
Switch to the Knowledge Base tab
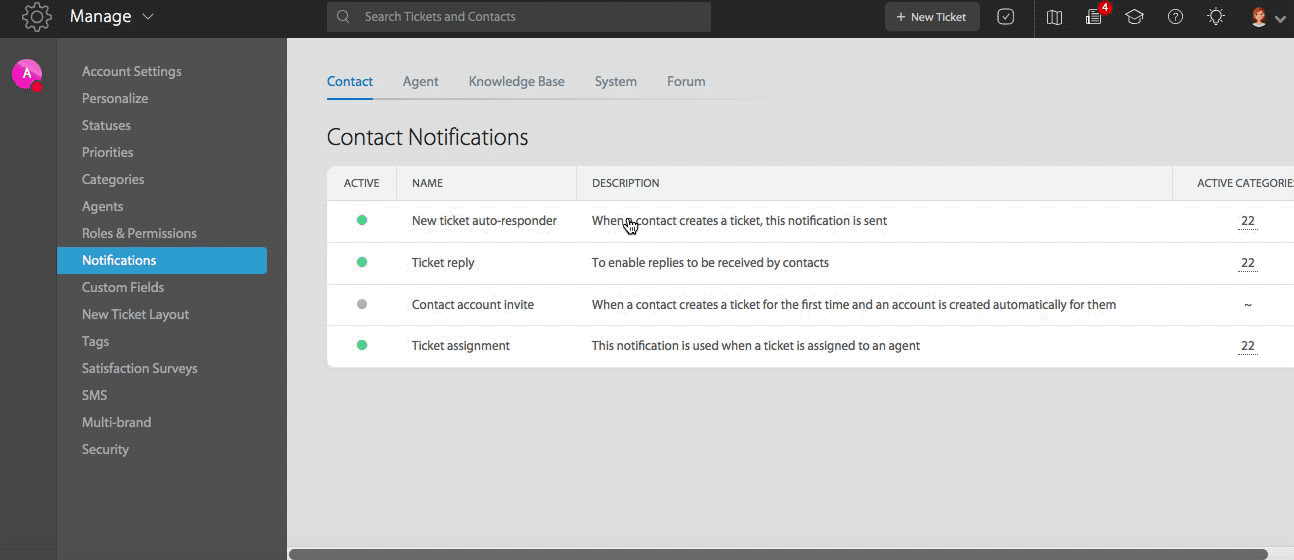click(516, 82)
